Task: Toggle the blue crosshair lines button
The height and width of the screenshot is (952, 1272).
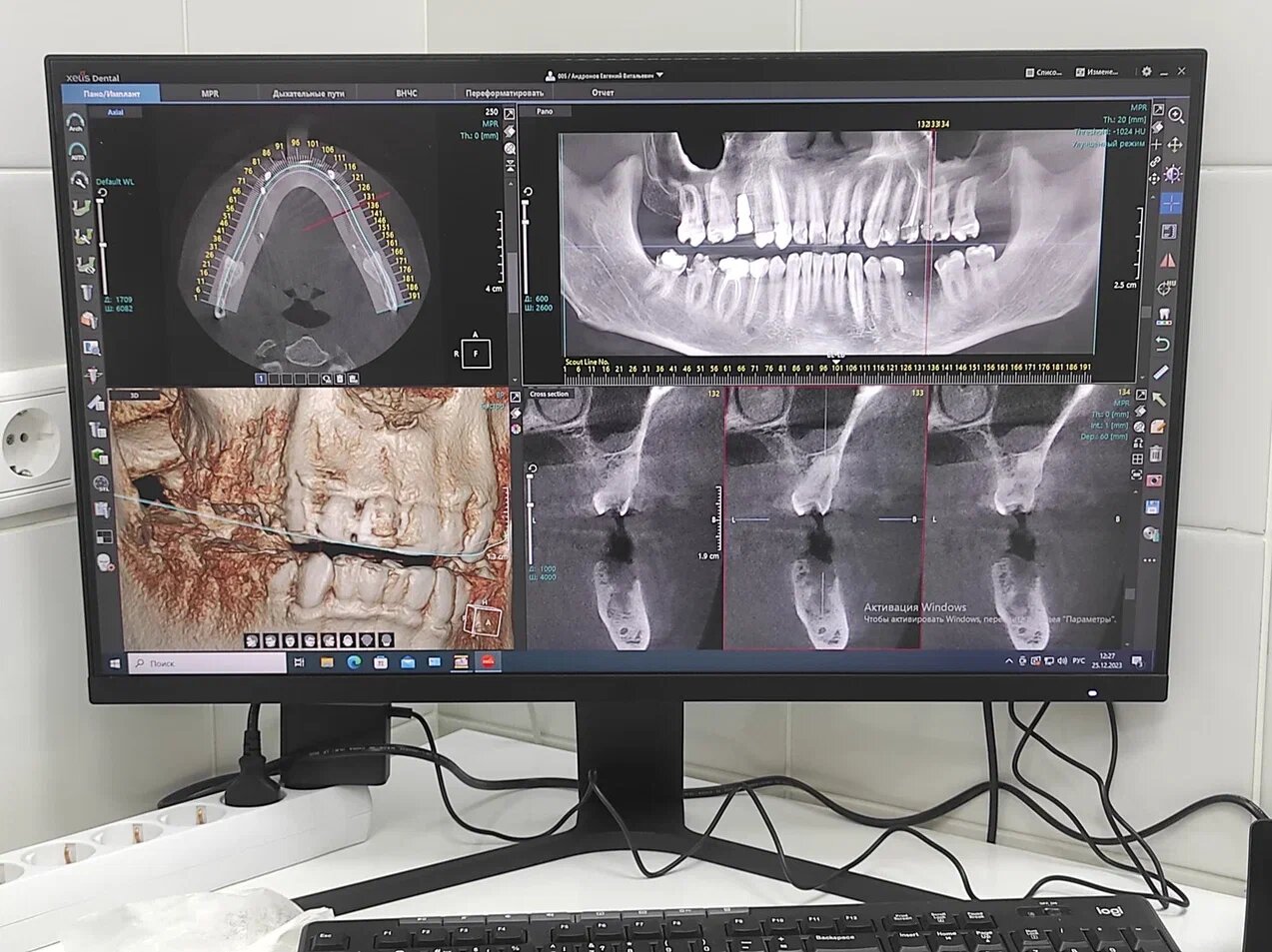Action: [1170, 203]
